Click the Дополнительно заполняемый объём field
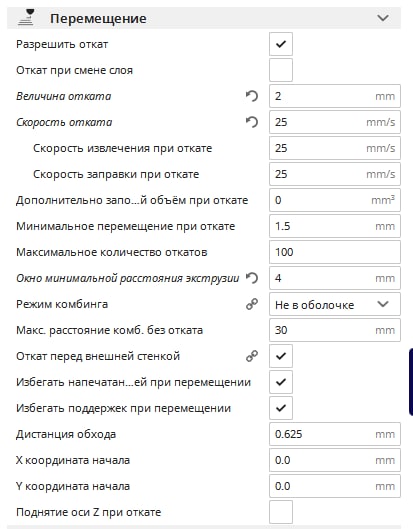413x529 pixels. click(x=335, y=200)
